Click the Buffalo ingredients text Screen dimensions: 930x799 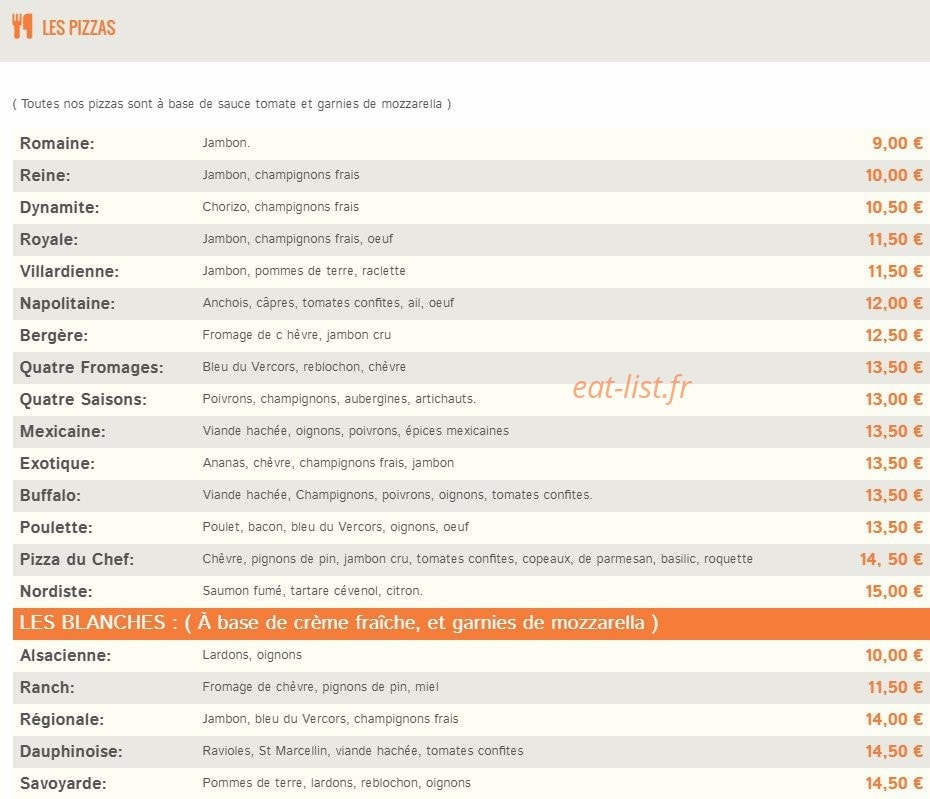397,495
